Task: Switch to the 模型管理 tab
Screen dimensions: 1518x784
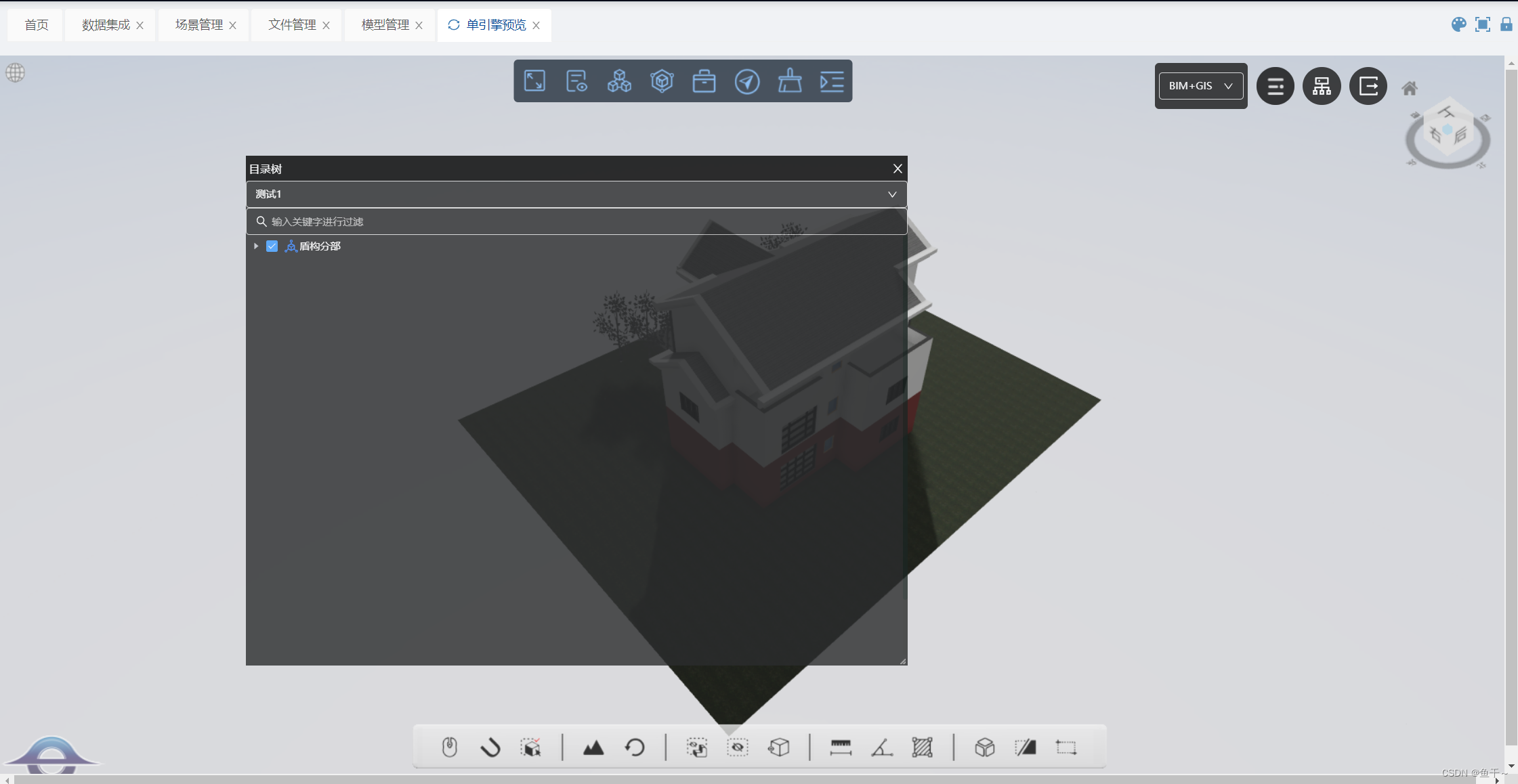Action: (x=385, y=25)
